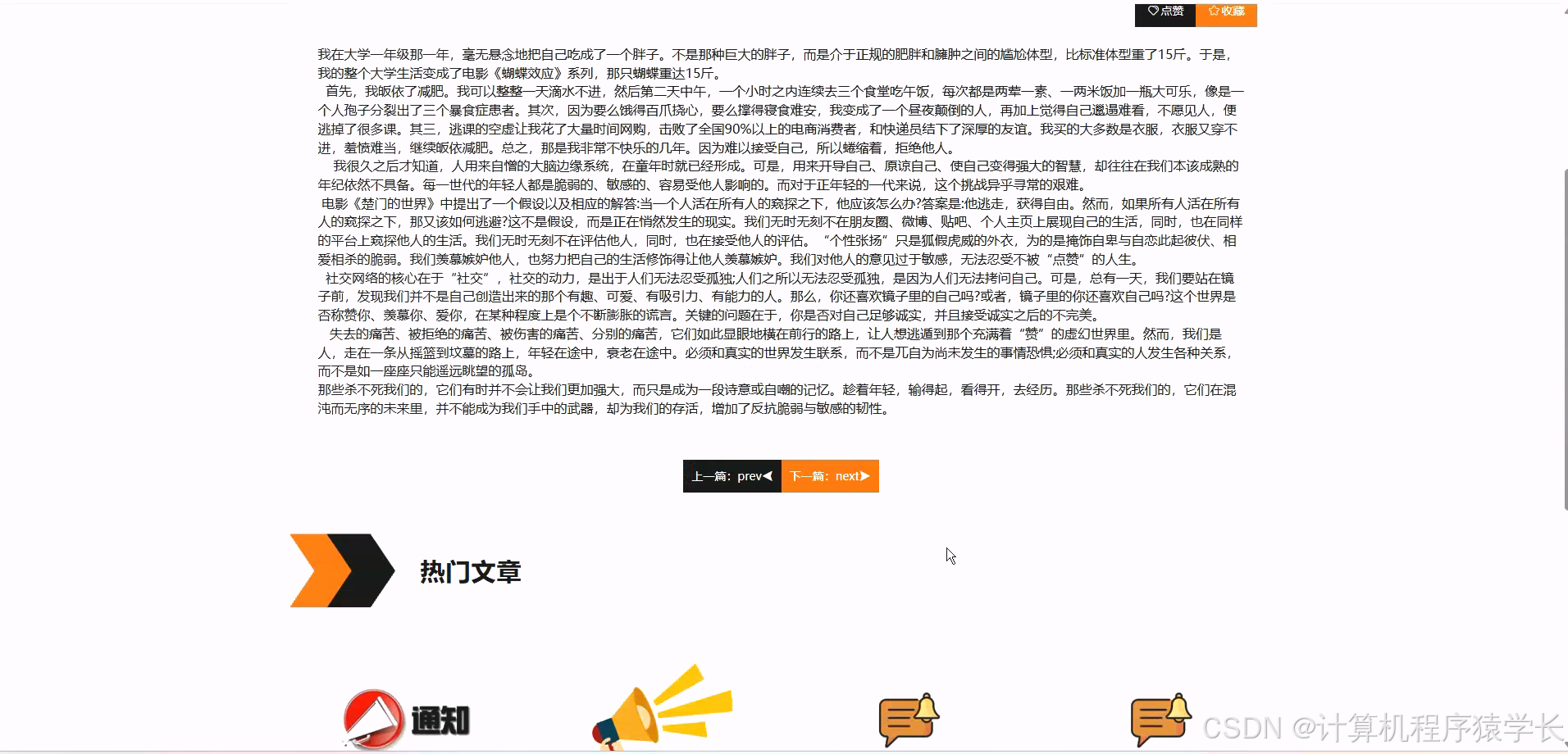
Task: Click paragraph starting 社交网络的核心在于
Action: [x=777, y=297]
